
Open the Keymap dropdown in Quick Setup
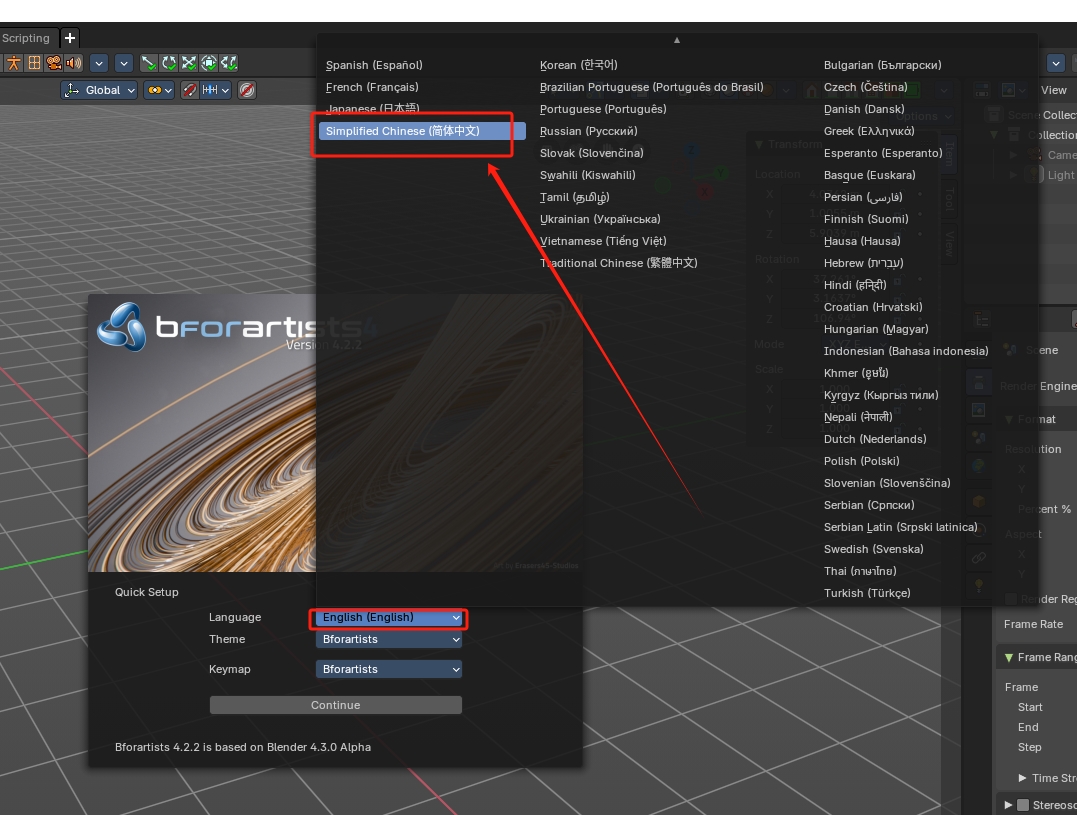(x=389, y=669)
